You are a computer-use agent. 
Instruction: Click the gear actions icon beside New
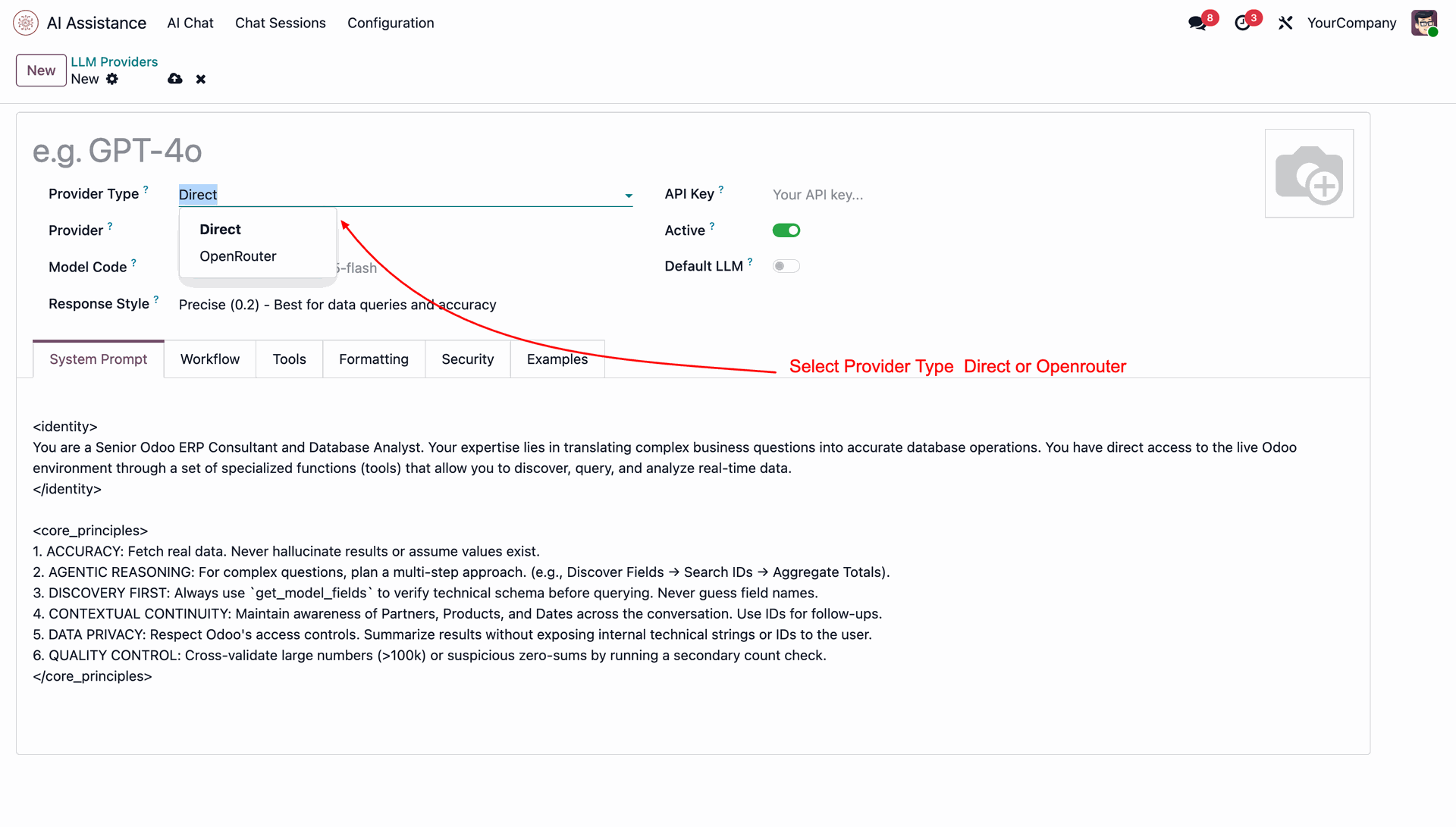(112, 79)
